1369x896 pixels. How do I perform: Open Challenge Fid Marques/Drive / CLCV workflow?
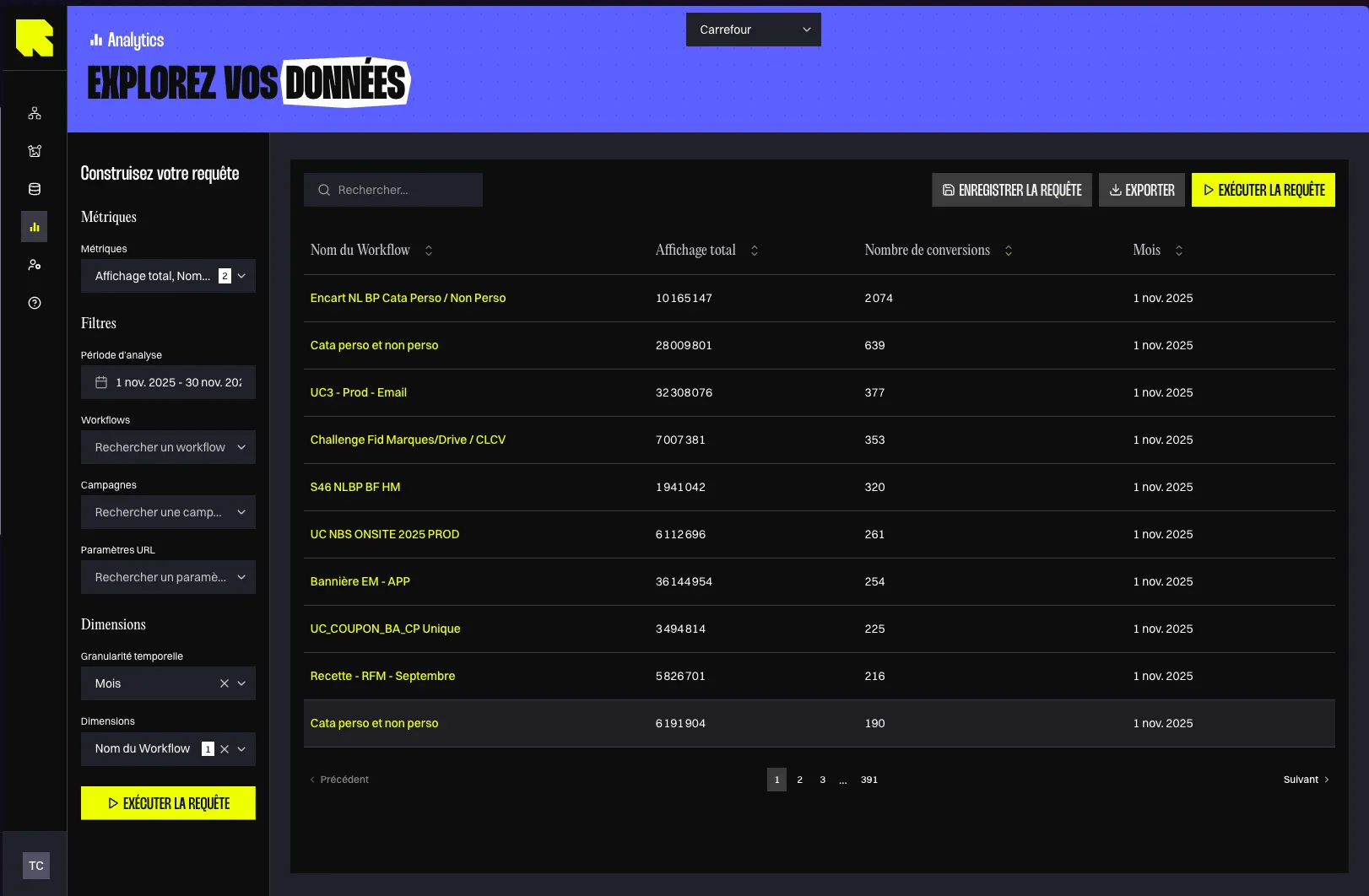click(x=408, y=440)
